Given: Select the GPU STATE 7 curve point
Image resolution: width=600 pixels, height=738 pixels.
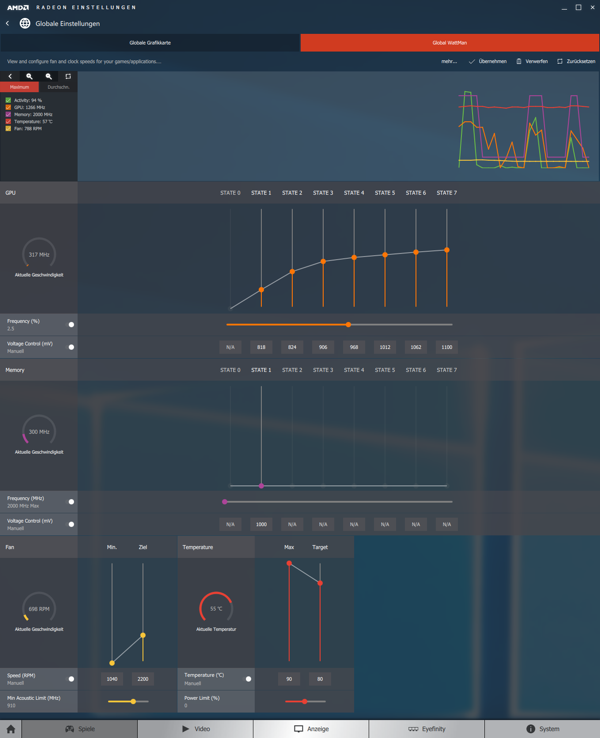Looking at the screenshot, I should pos(447,250).
